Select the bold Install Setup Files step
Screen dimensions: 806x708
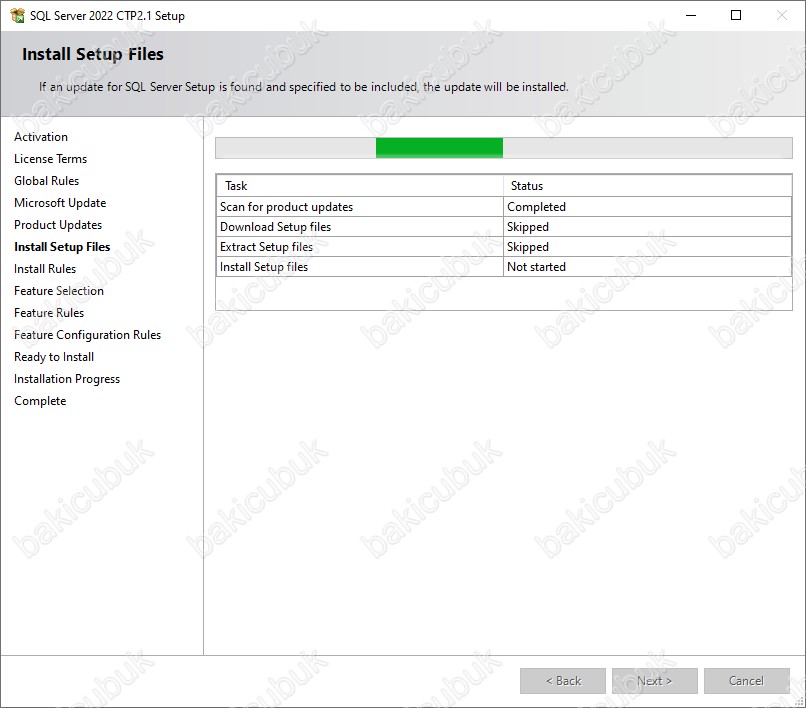click(x=62, y=247)
